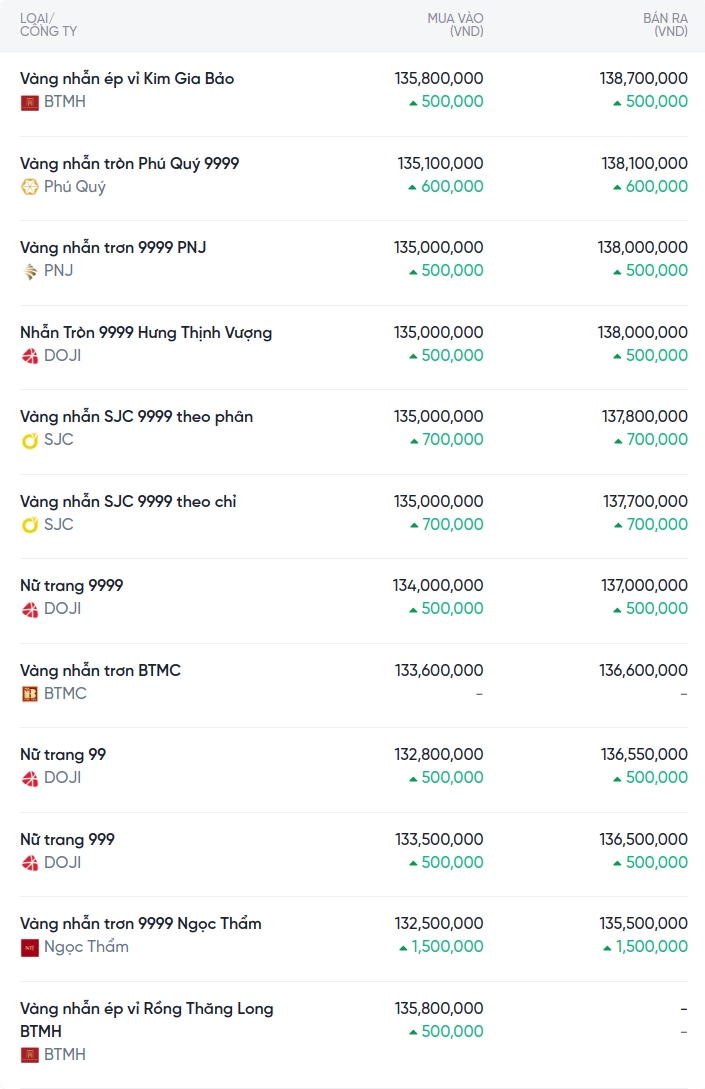This screenshot has height=1089, width=705.
Task: Click DOJI logo under Hưng Thịnh Vượng
Action: [30, 356]
